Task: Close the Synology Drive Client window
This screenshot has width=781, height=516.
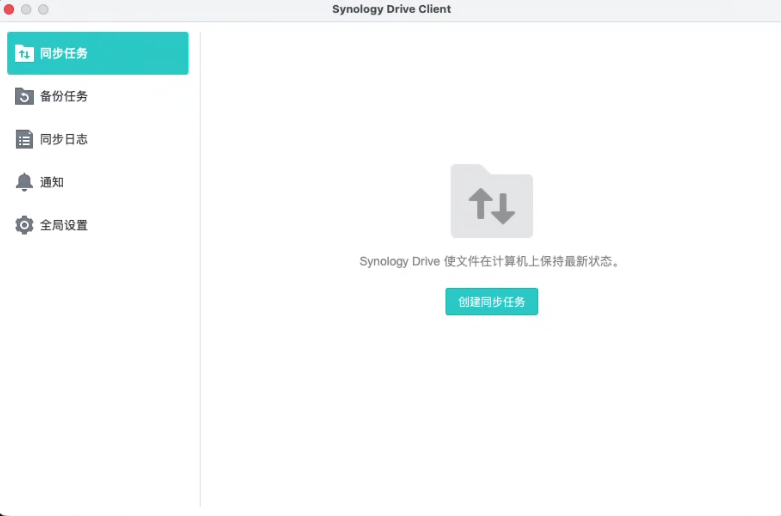Action: 9,9
